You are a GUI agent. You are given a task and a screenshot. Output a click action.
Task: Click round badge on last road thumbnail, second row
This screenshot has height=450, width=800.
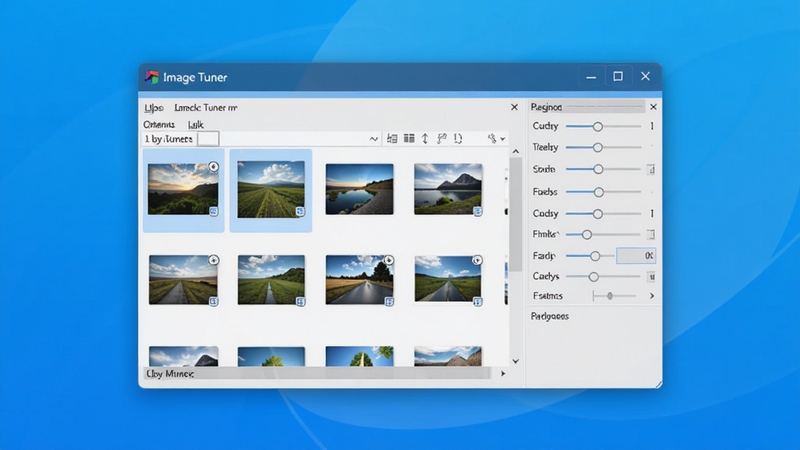coord(477,260)
